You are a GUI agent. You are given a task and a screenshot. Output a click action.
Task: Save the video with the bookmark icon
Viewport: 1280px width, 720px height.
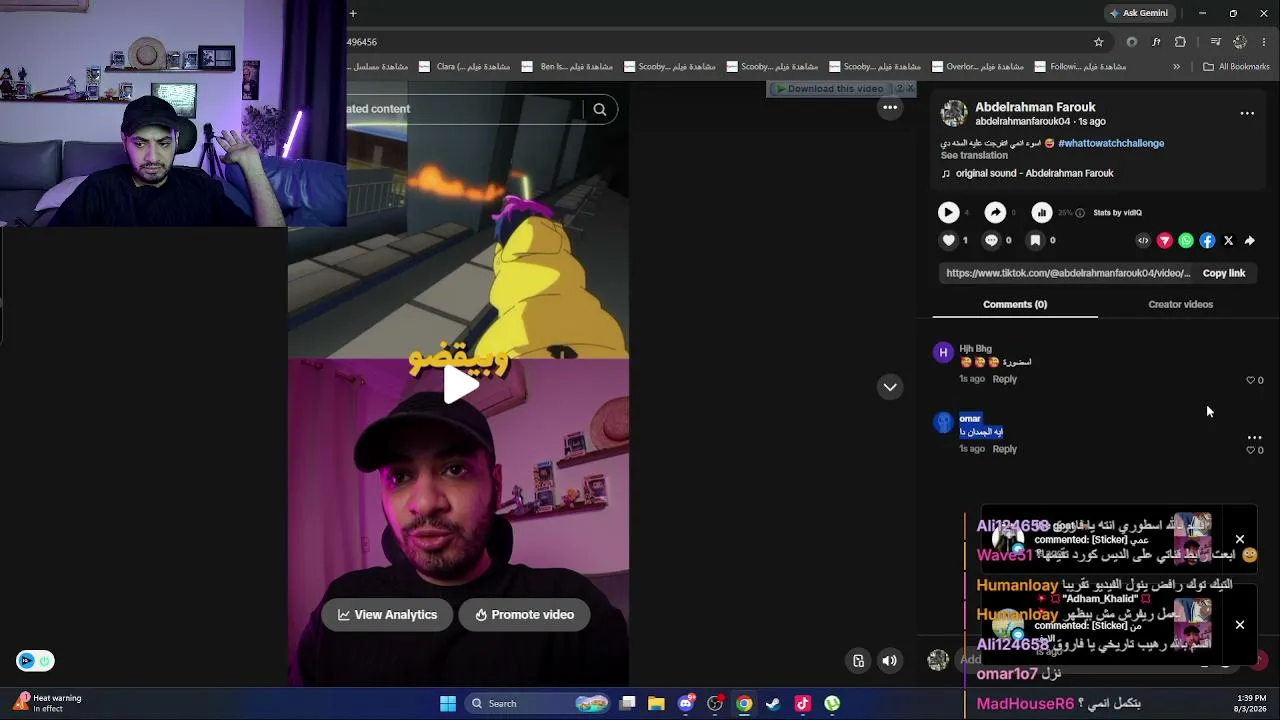point(1035,240)
